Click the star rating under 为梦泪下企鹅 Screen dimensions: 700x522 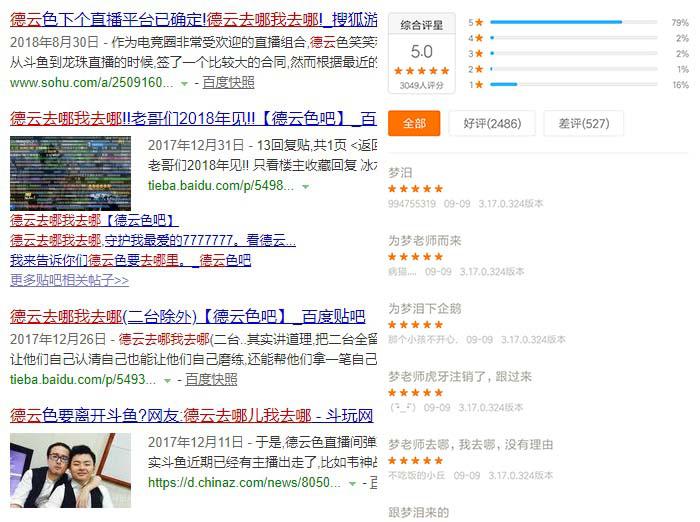pos(415,325)
